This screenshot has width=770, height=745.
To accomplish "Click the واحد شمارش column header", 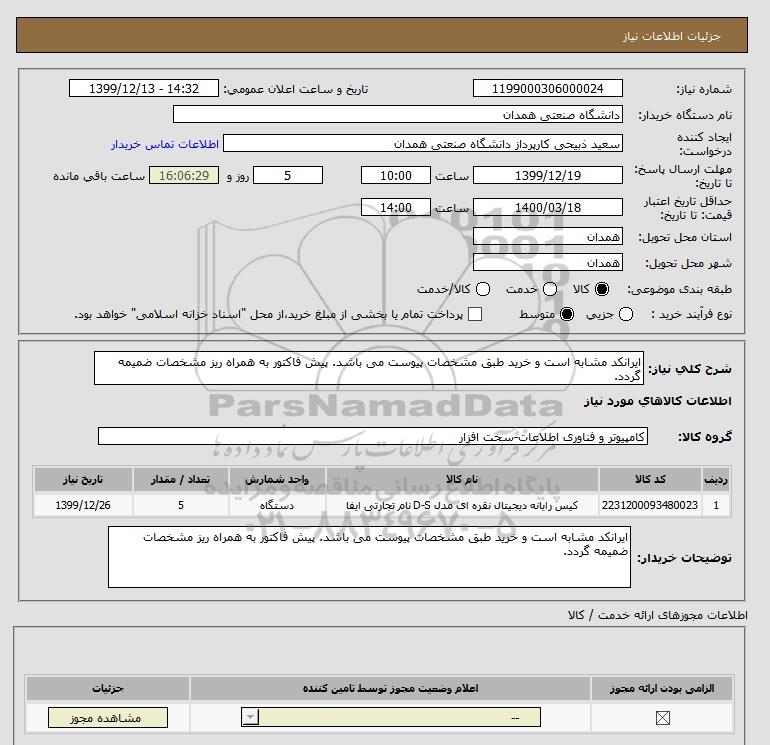I will tap(277, 479).
